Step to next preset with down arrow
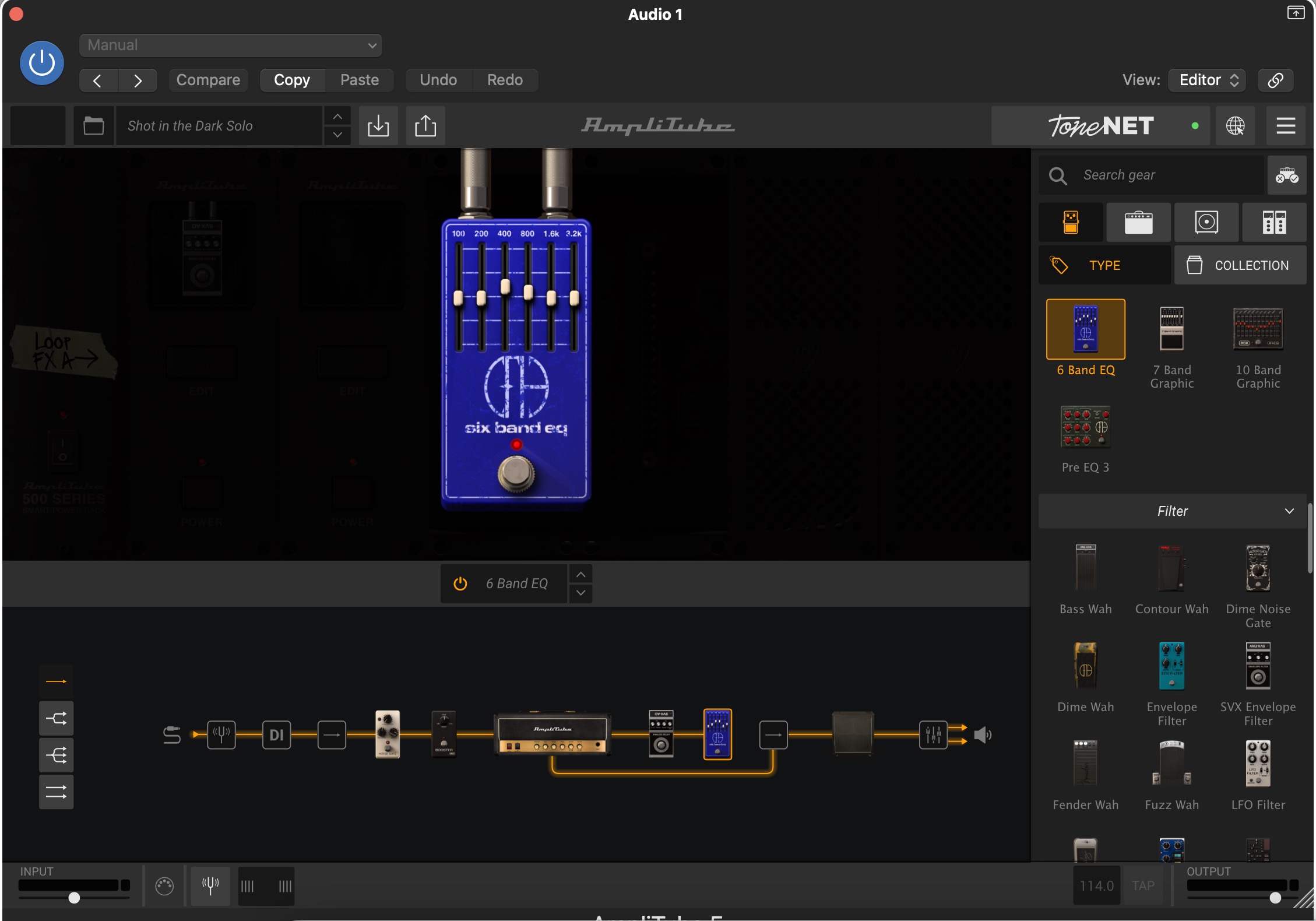Screen dimensions: 1316x921 (337, 135)
